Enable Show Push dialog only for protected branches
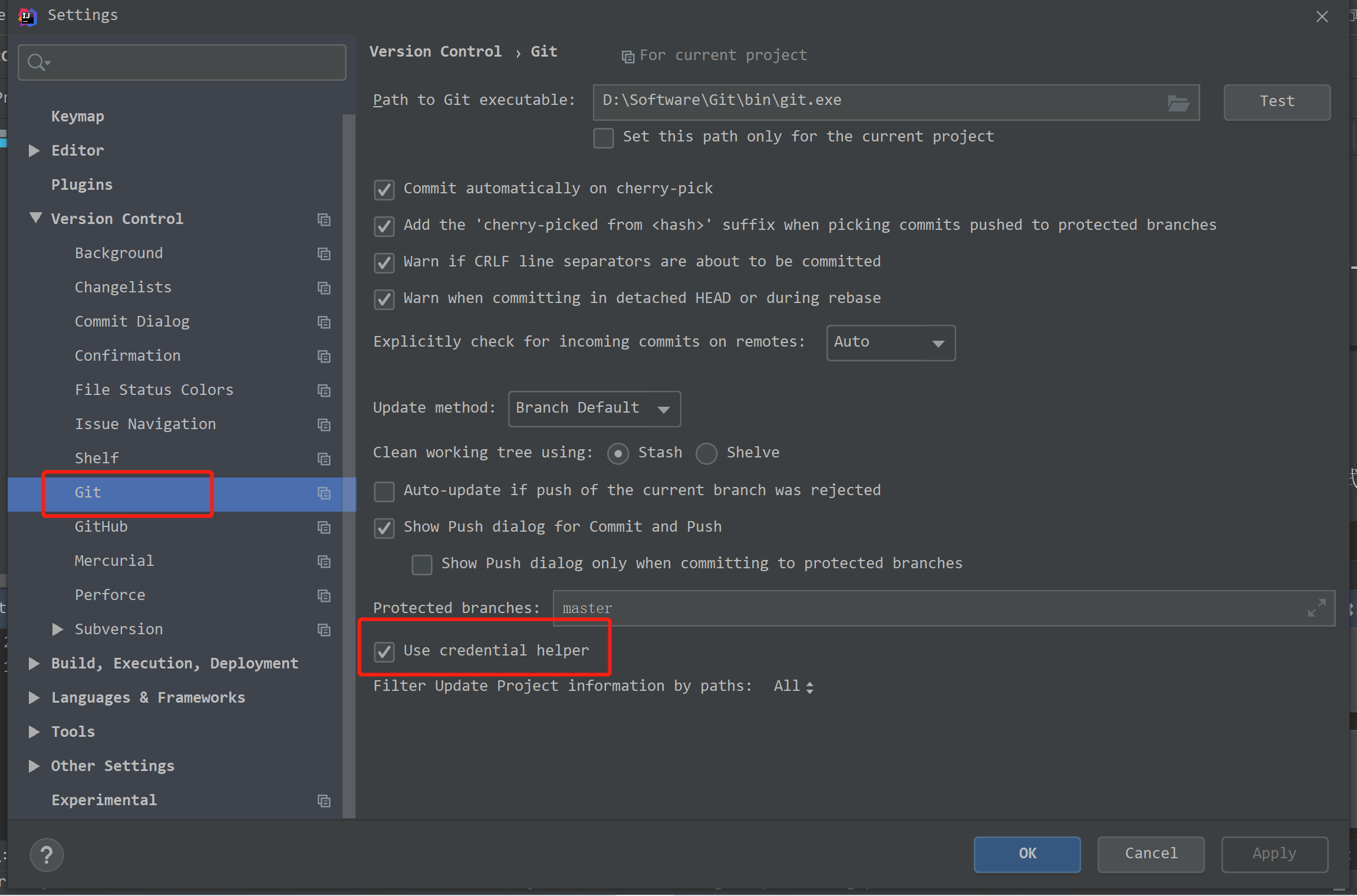 [x=421, y=565]
